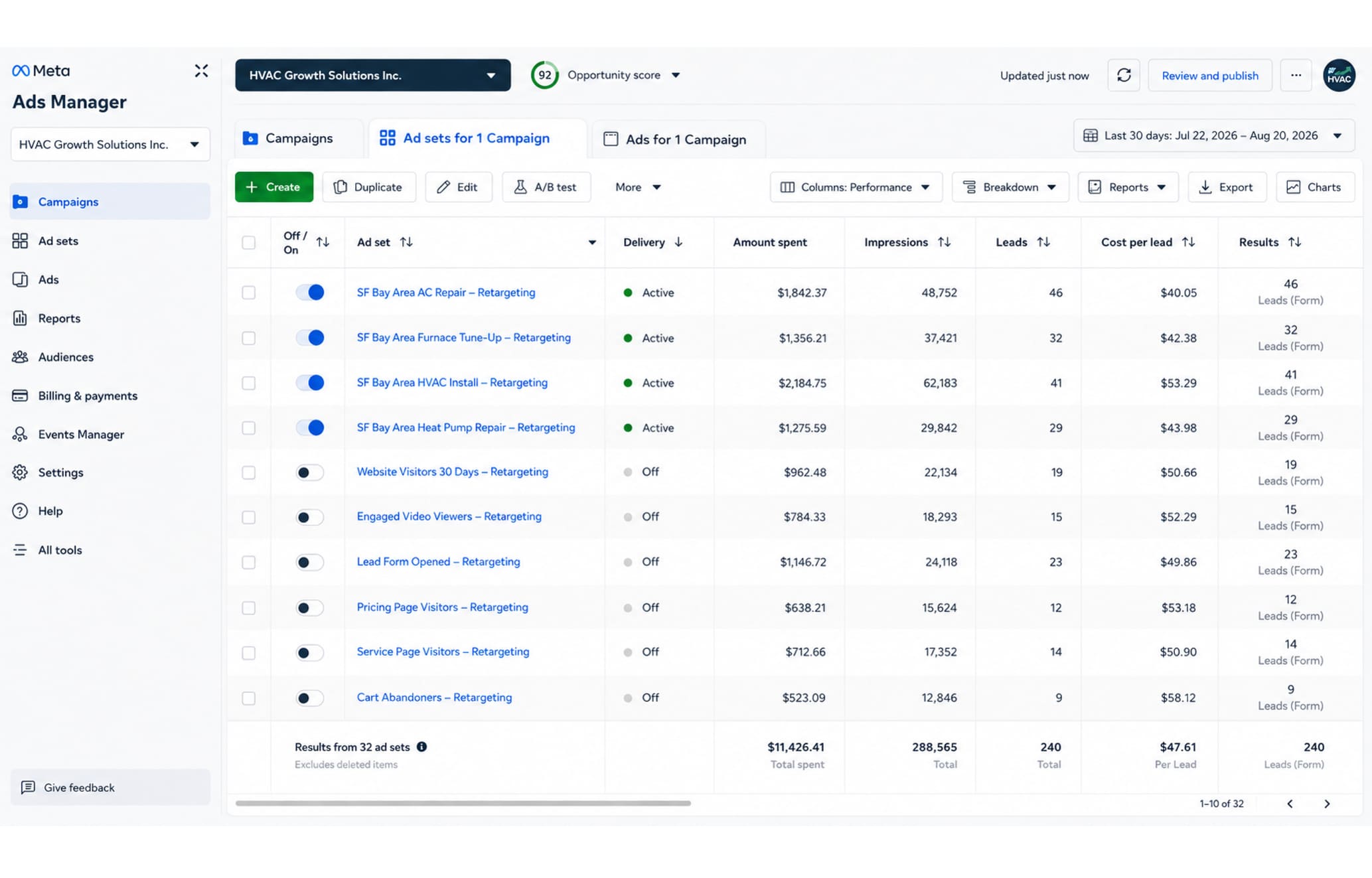Turn off SF Bay Area Furnace Tune-Up toggle

pyautogui.click(x=310, y=338)
